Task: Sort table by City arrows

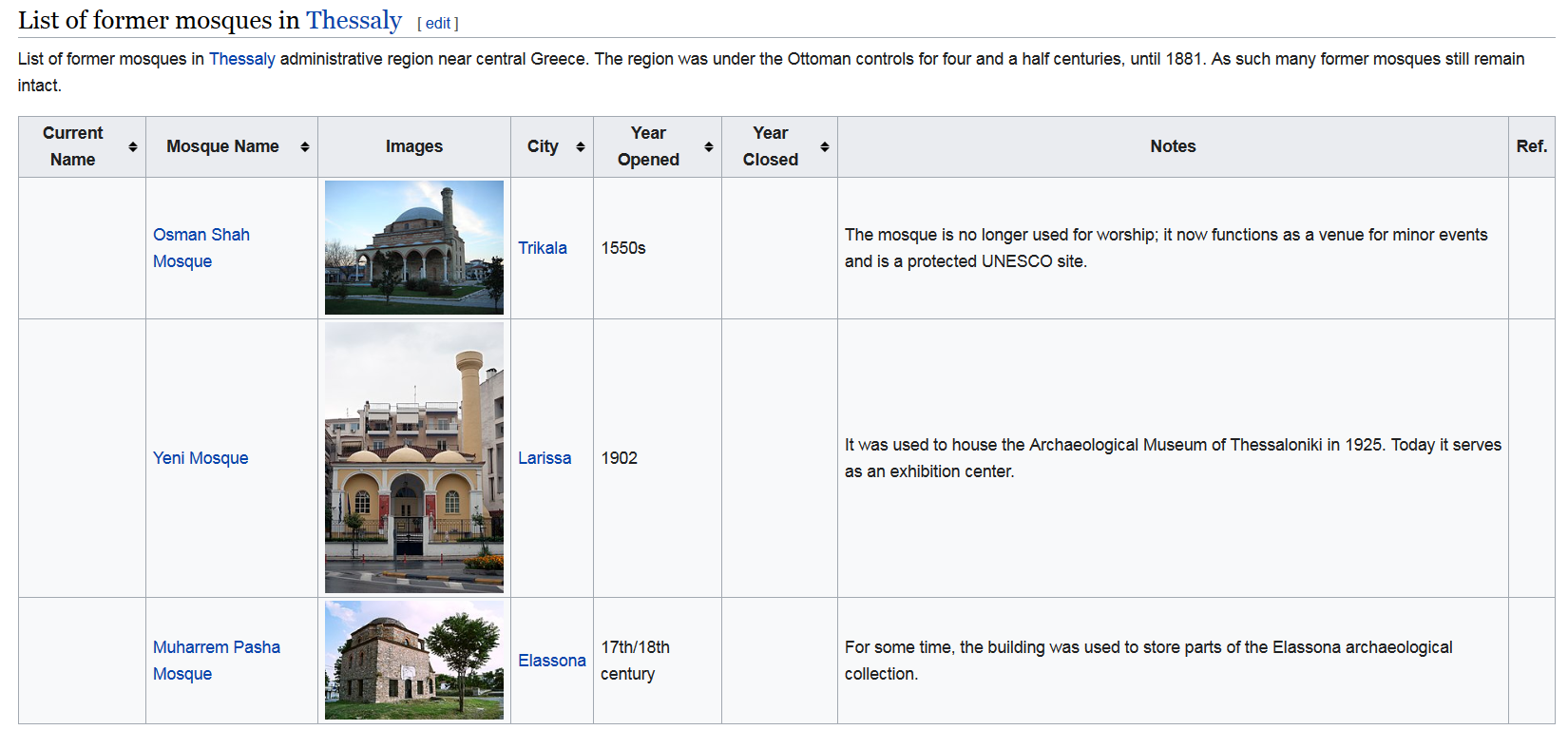Action: [581, 146]
